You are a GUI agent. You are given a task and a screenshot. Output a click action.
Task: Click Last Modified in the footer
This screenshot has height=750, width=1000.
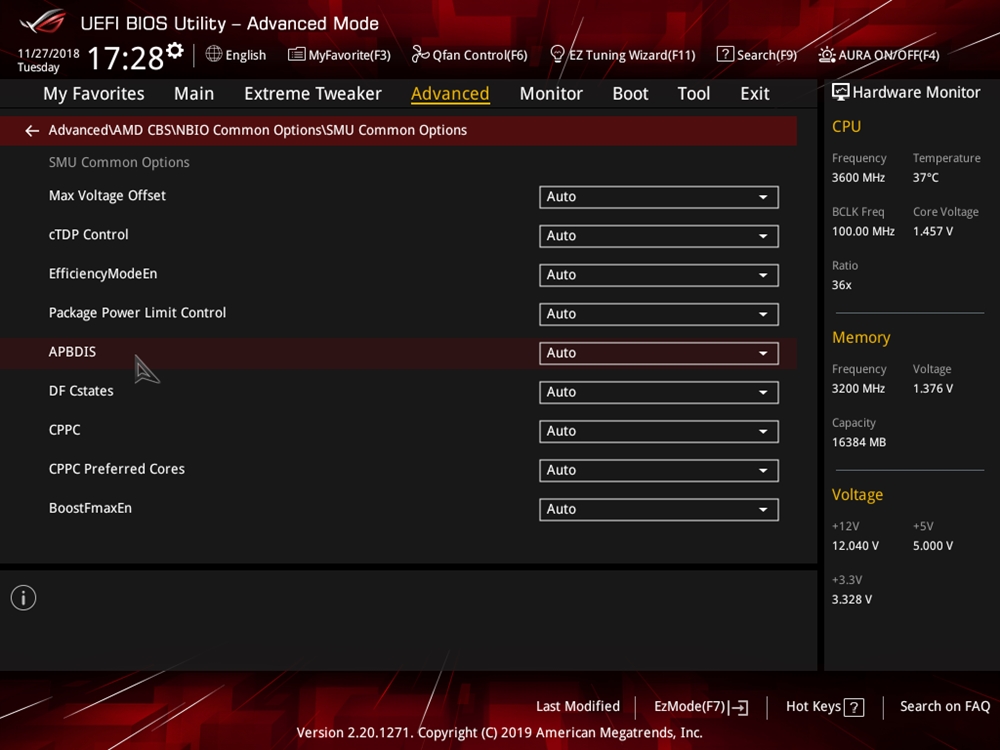(578, 707)
